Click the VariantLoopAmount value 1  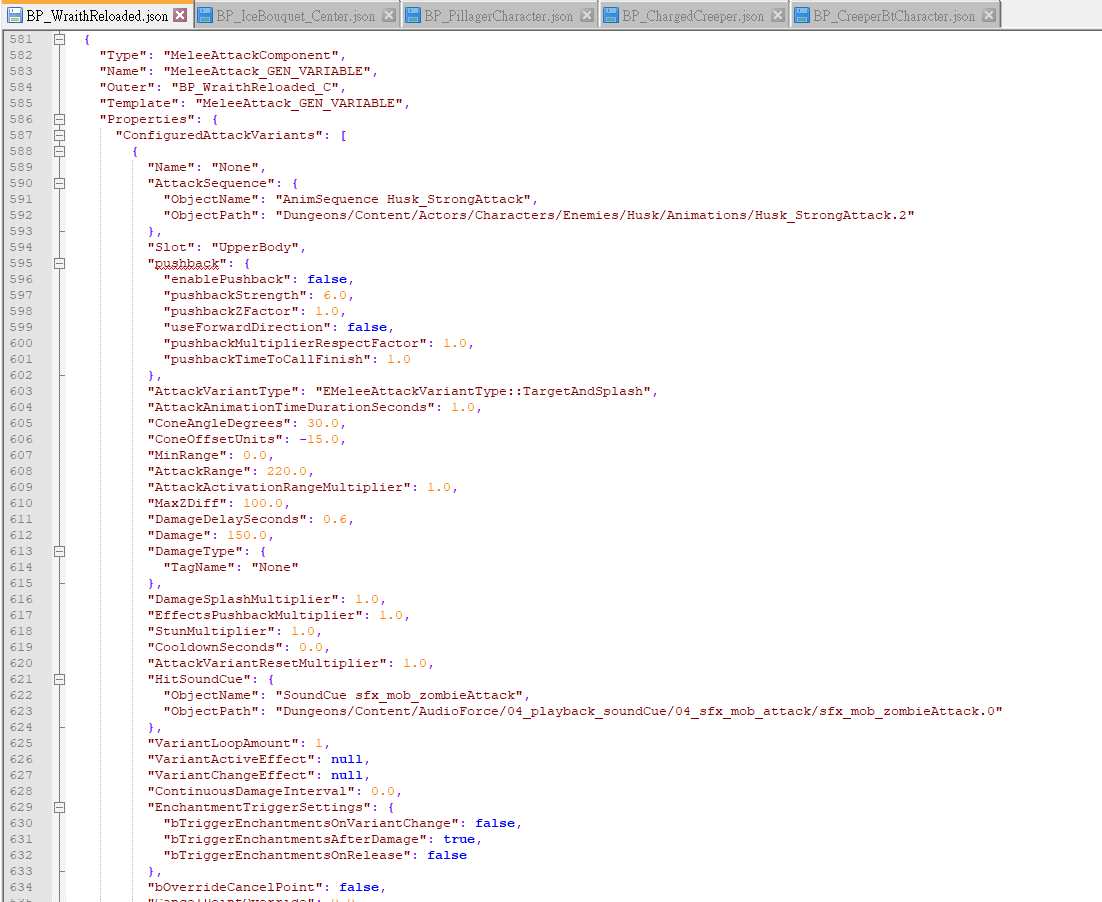click(319, 743)
